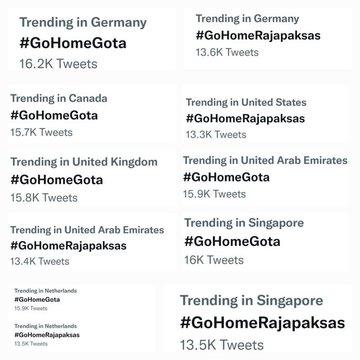The width and height of the screenshot is (360, 360).
Task: Click the Trending in United Kingdom label
Action: (x=84, y=162)
